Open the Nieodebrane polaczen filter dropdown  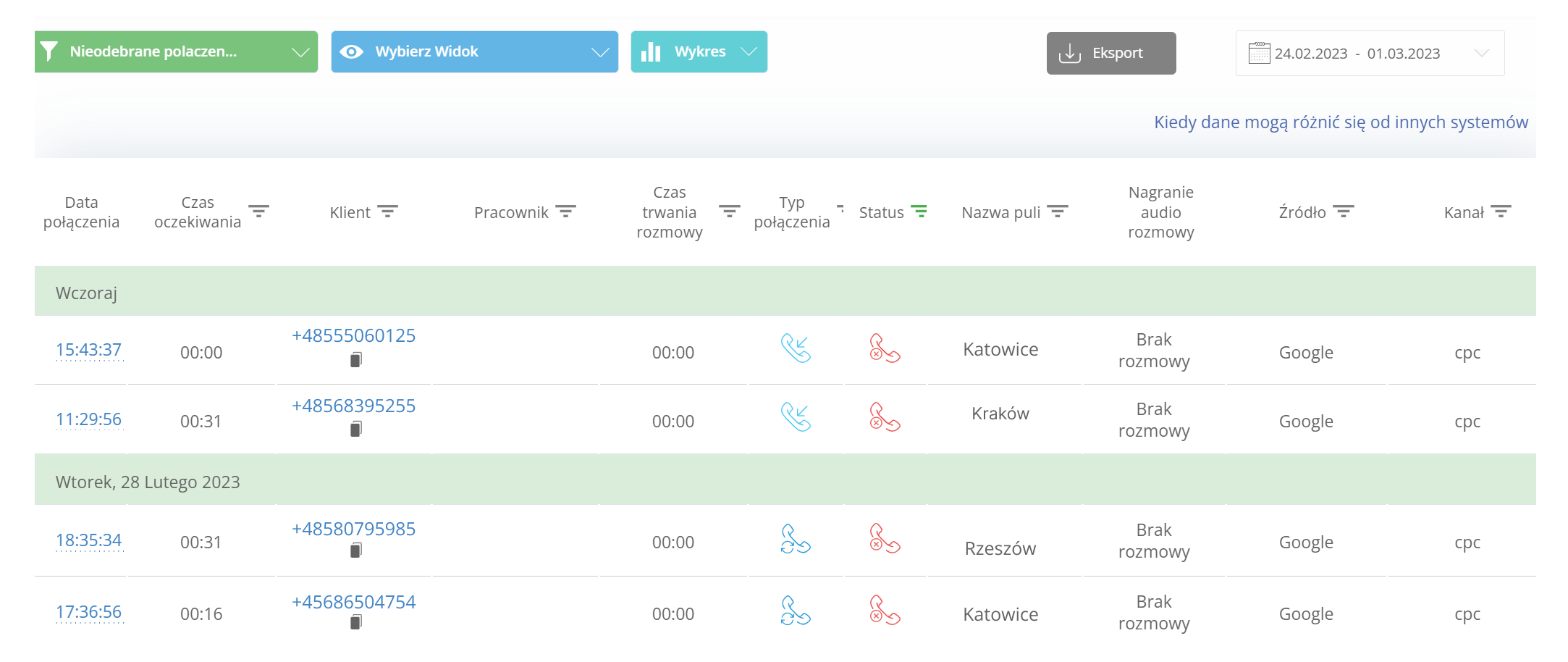click(x=176, y=51)
